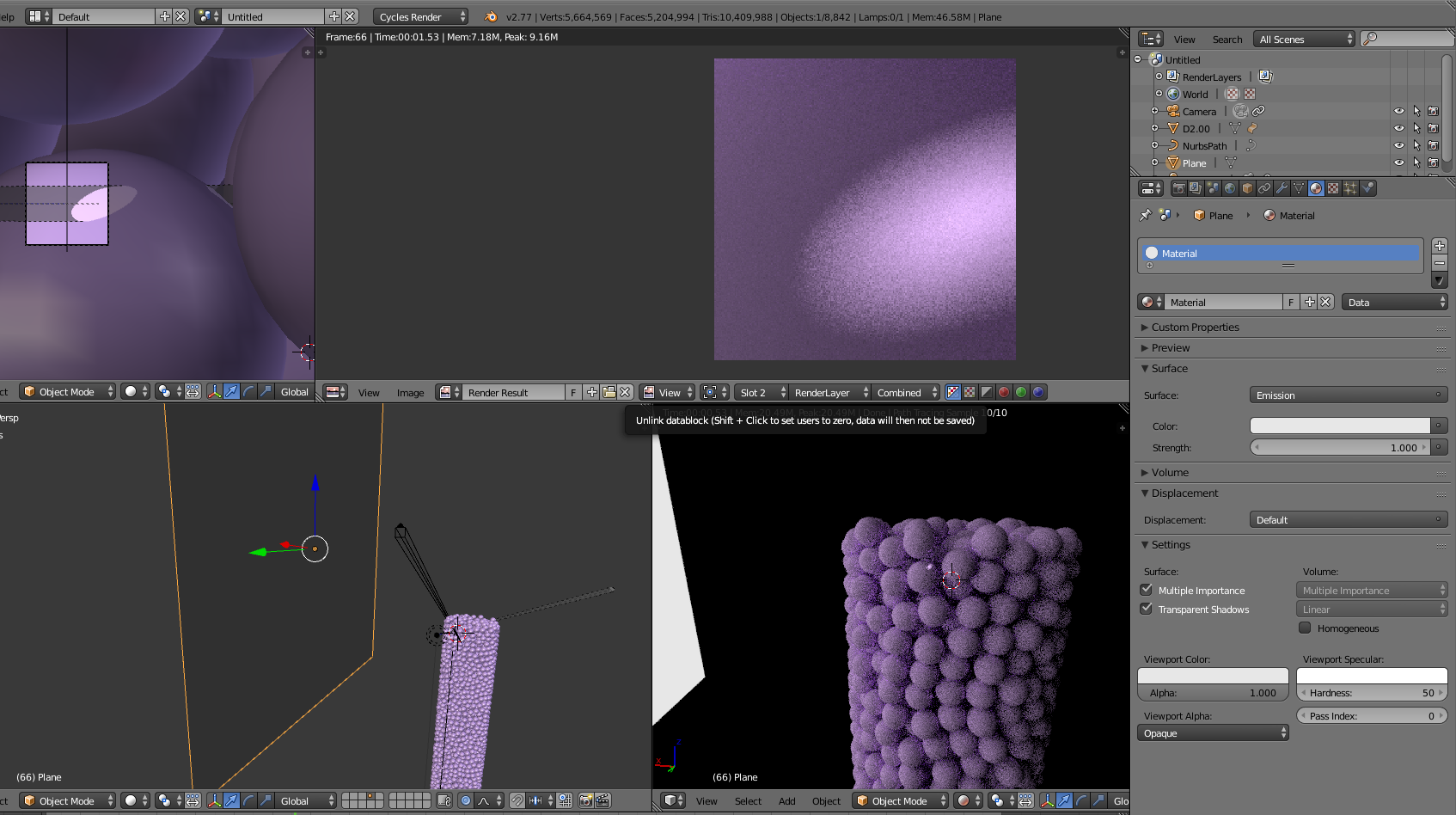Open the Select menu in bottom-right viewport
Image resolution: width=1456 pixels, height=815 pixels.
[x=748, y=800]
